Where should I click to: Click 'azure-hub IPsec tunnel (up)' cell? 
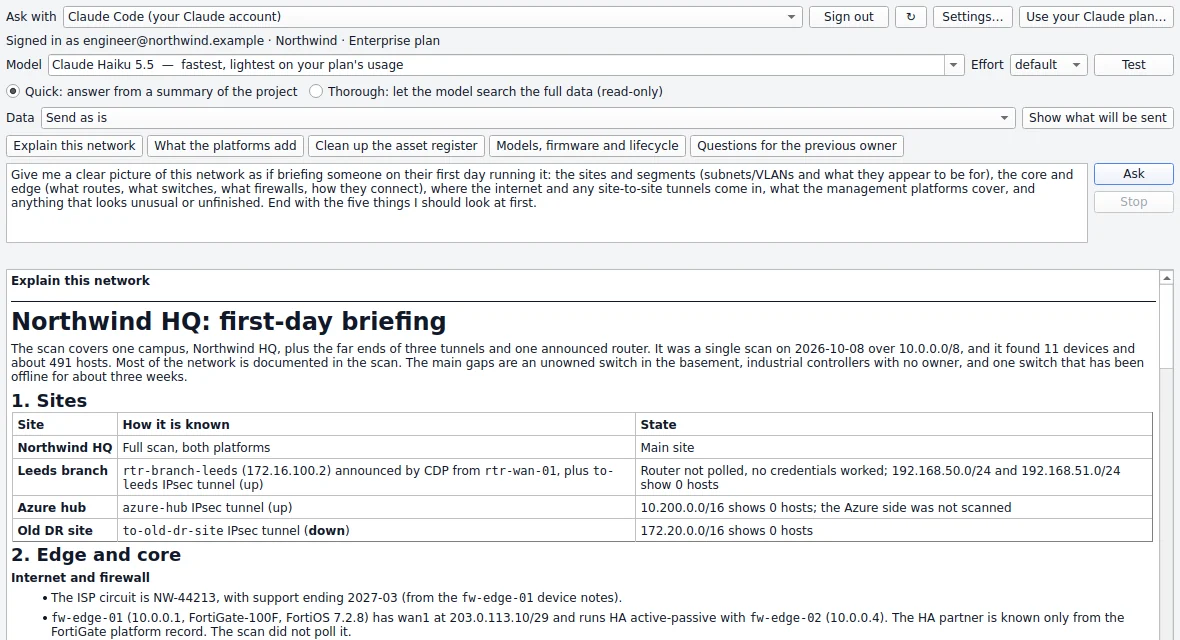click(x=376, y=507)
